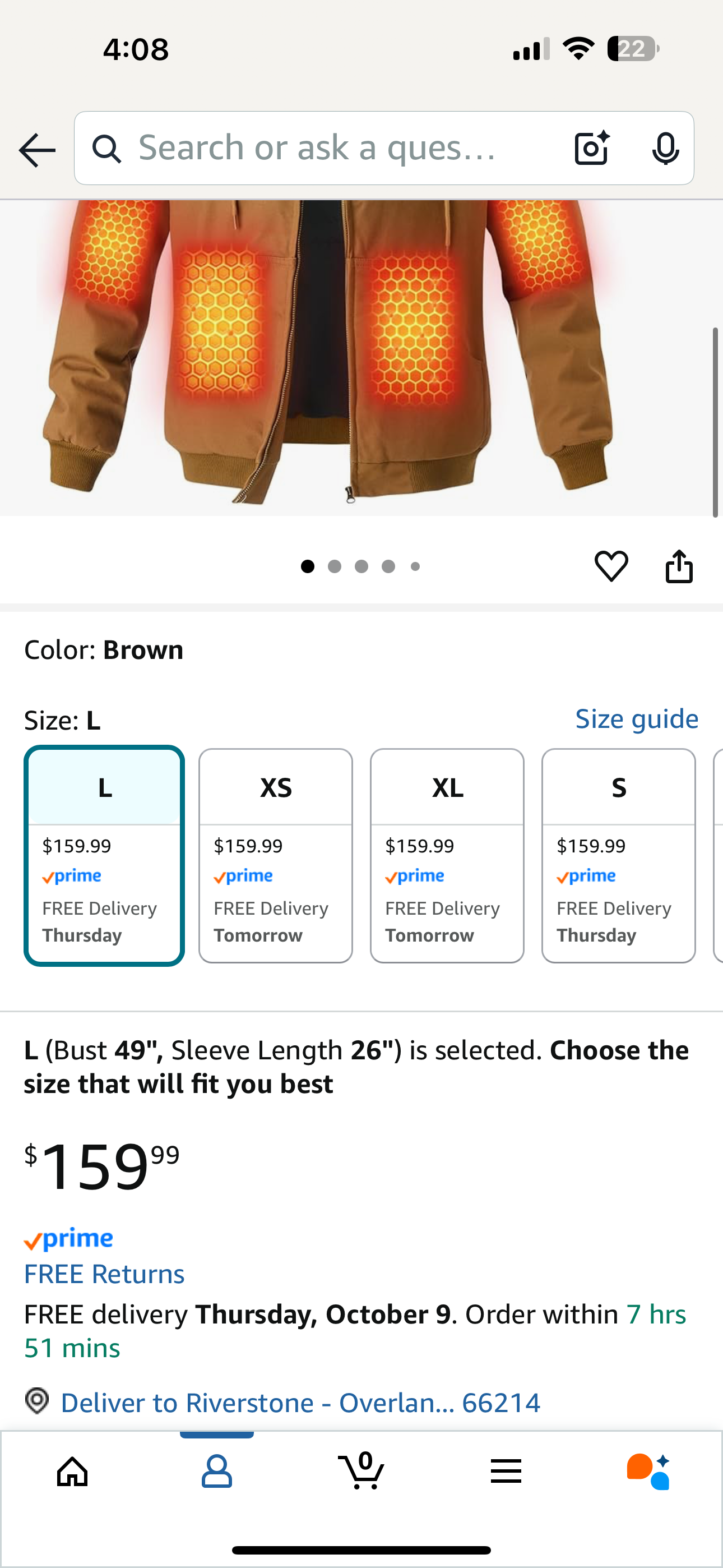
Task: Tap the FREE Returns link
Action: click(104, 1274)
